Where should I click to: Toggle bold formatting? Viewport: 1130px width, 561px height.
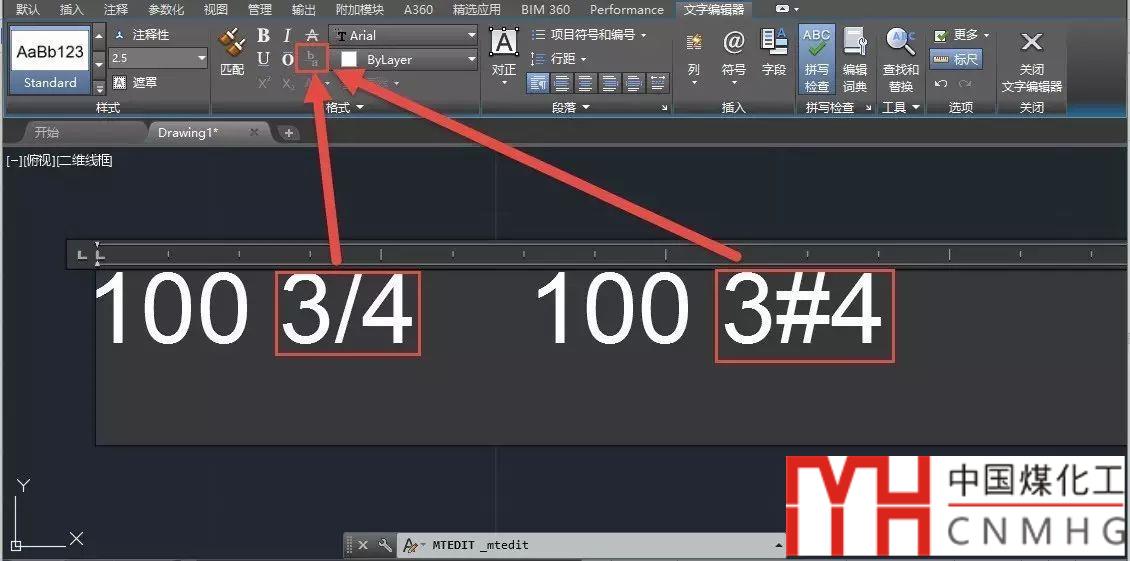(x=263, y=35)
